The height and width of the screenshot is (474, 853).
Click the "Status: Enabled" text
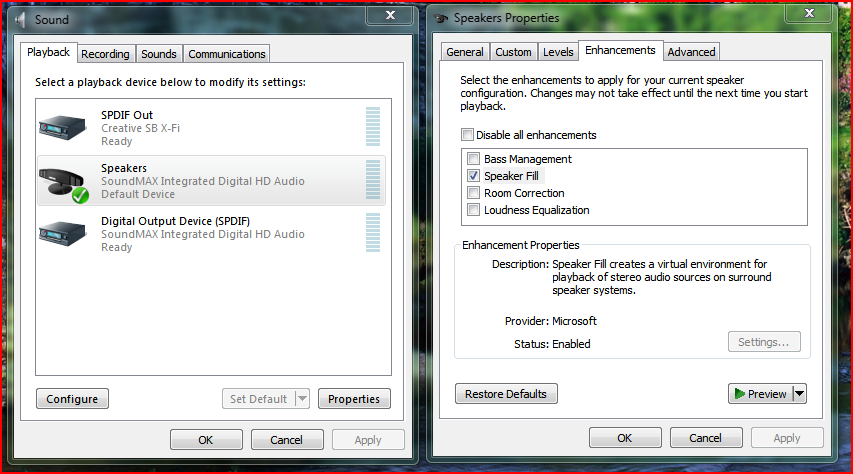(x=552, y=344)
